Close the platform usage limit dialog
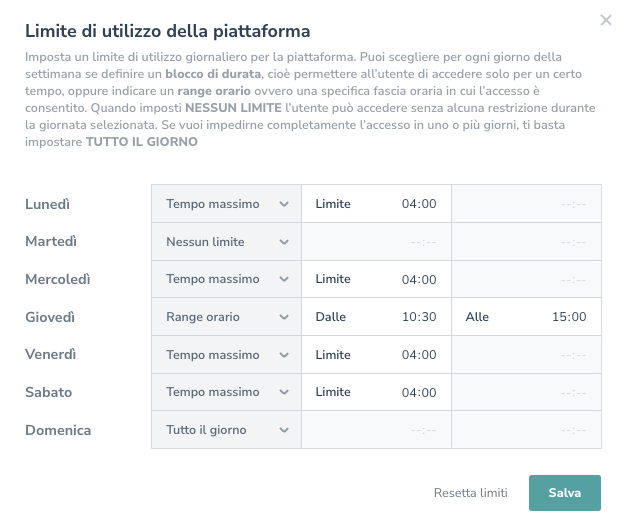The image size is (623, 527). coord(605,20)
